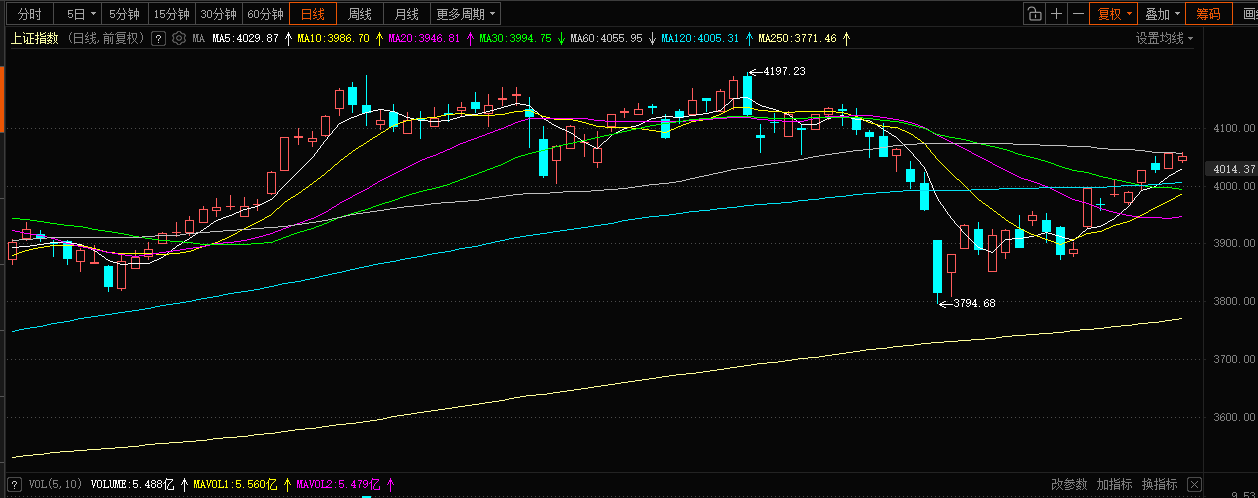The image size is (1258, 498).
Task: Open the 5日 period dropdown
Action: (x=82, y=14)
